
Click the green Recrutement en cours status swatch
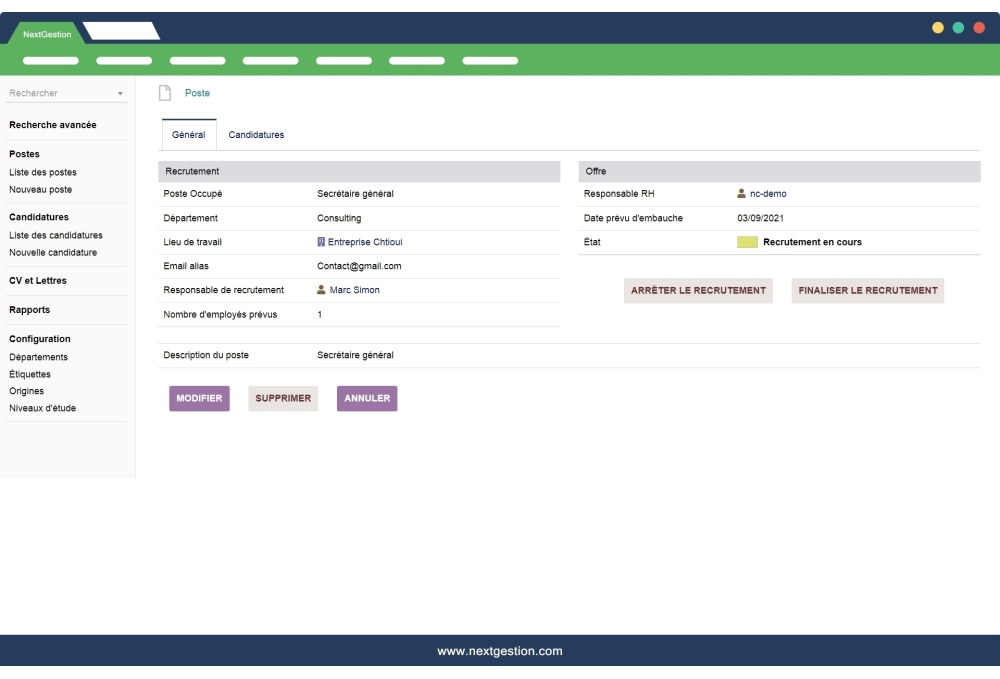pyautogui.click(x=746, y=241)
